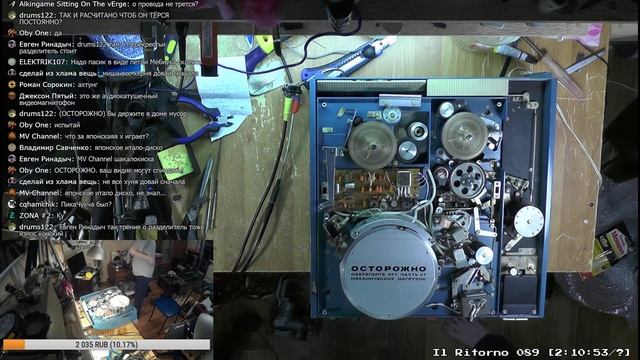Select message 'не все хуня довай сначала'
640x360 pixels.
[x=144, y=182]
